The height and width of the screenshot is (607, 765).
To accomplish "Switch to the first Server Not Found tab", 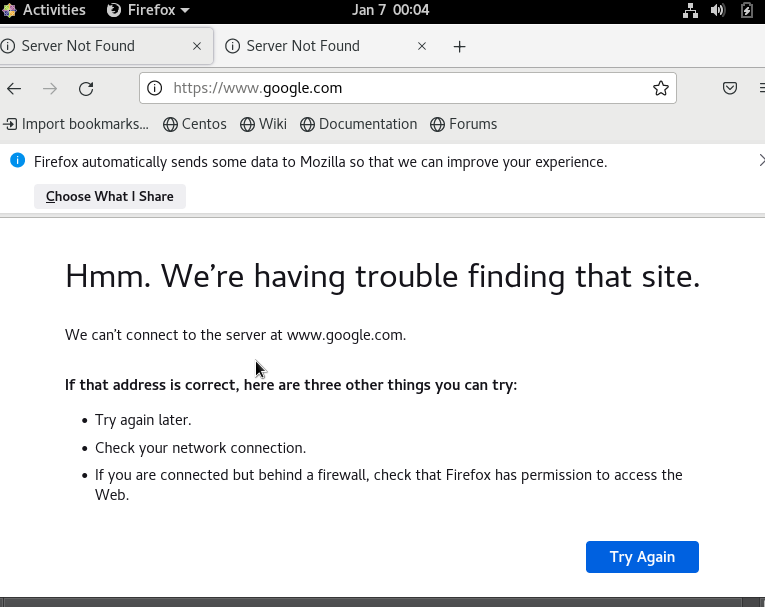I will coord(90,46).
